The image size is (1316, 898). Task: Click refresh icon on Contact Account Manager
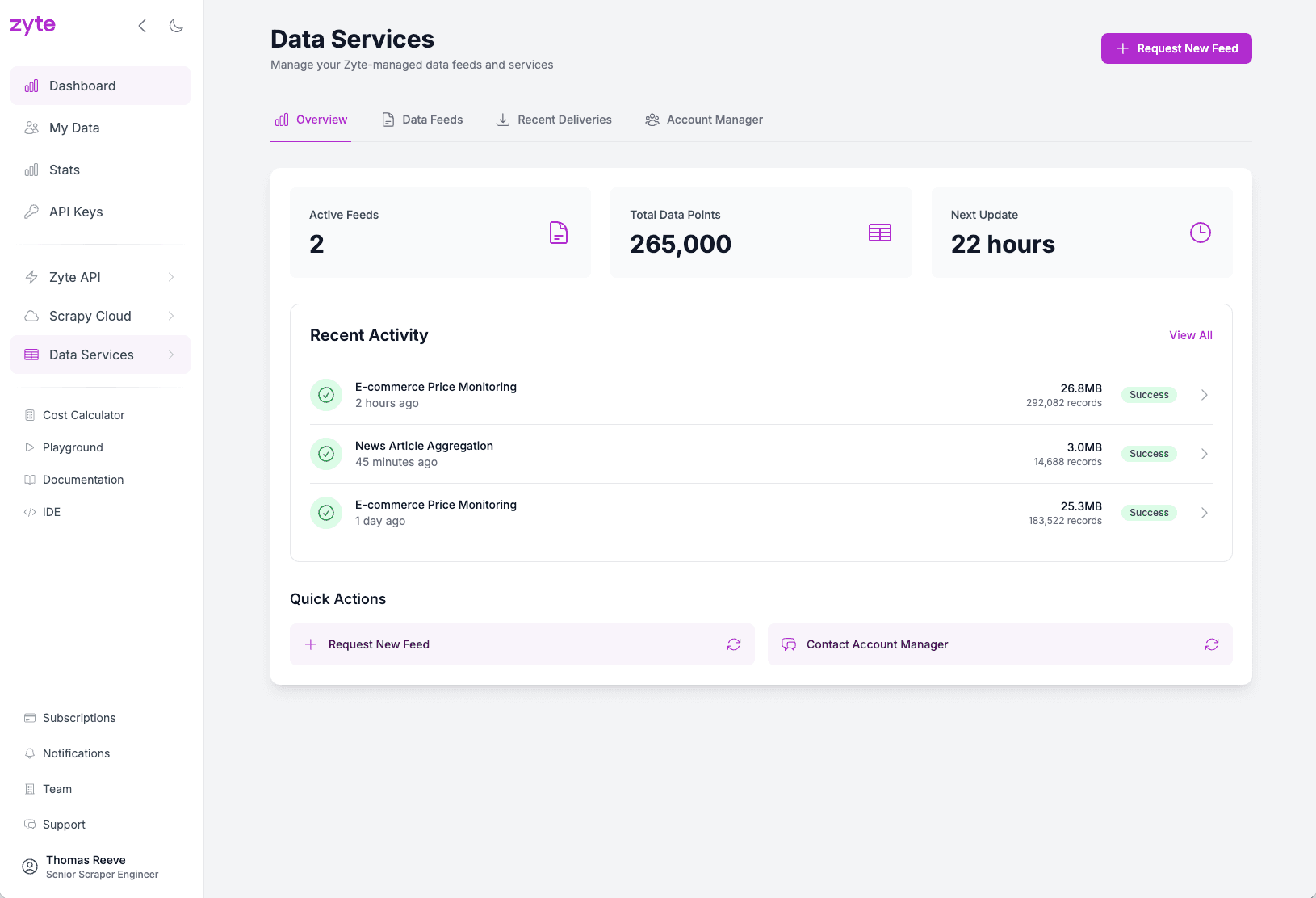(x=1212, y=644)
